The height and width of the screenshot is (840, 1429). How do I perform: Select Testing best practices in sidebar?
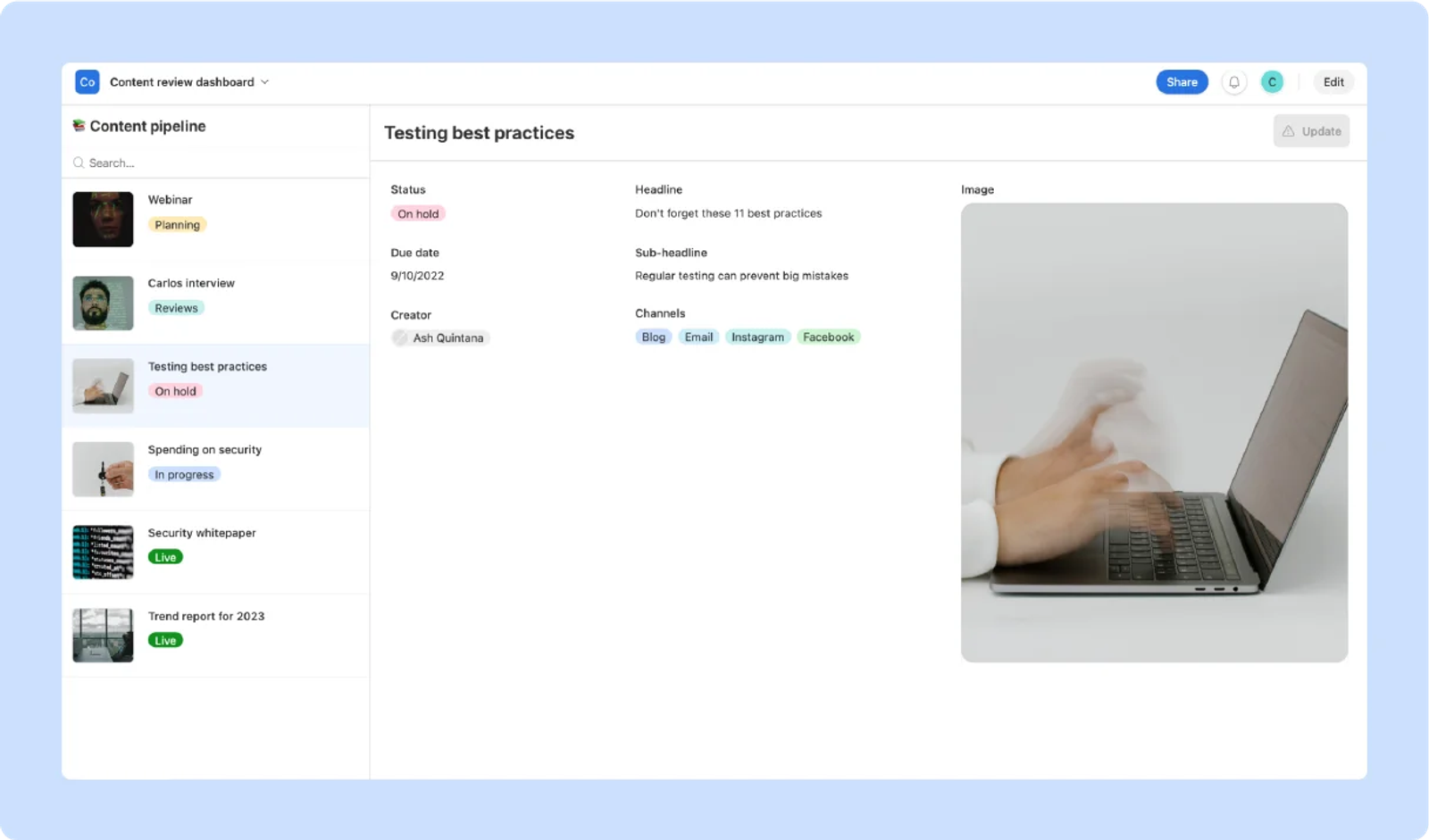point(215,386)
